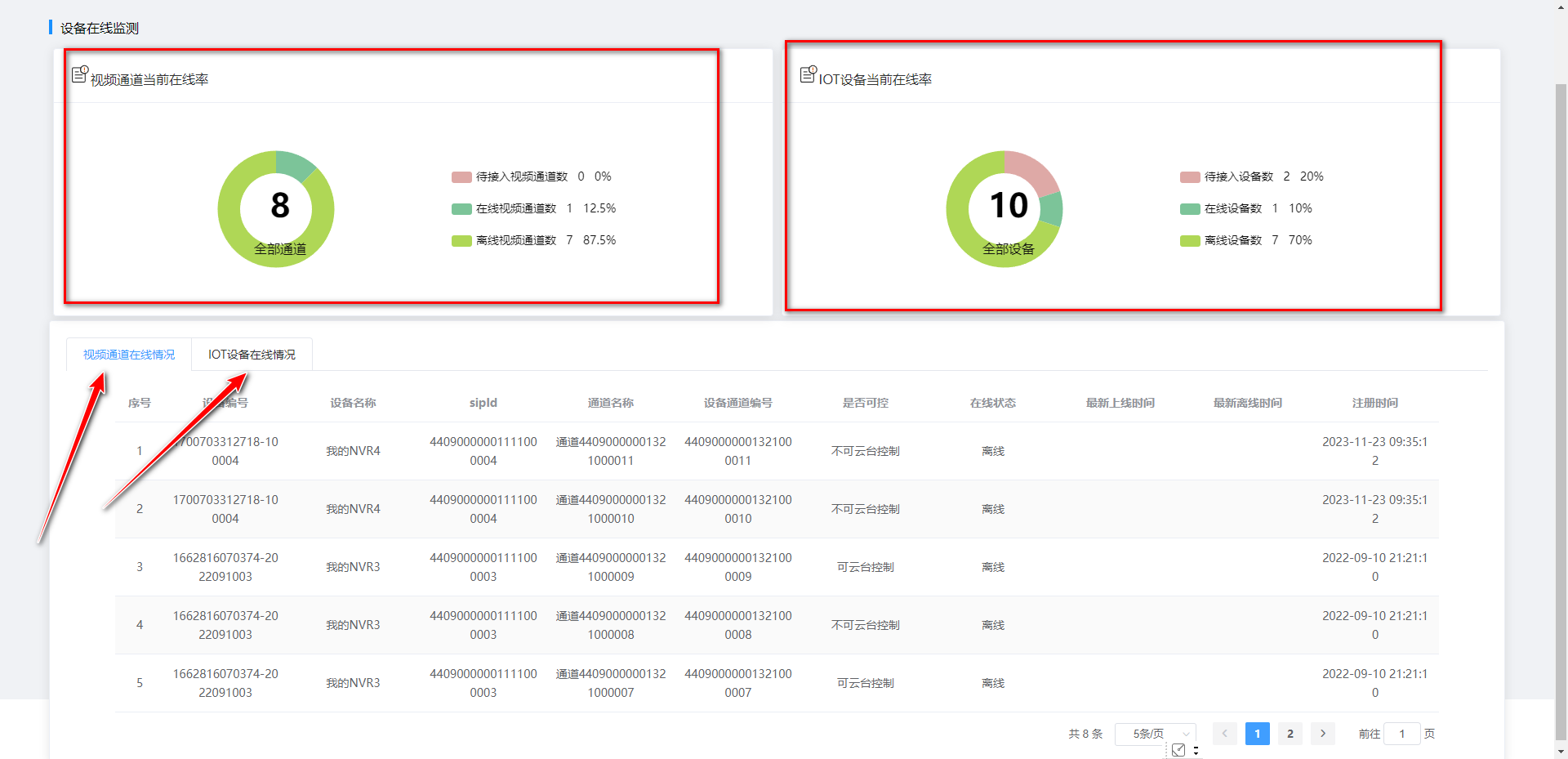Screen dimensions: 1568x759
Task: Click the page 1 button
Action: click(x=1257, y=734)
